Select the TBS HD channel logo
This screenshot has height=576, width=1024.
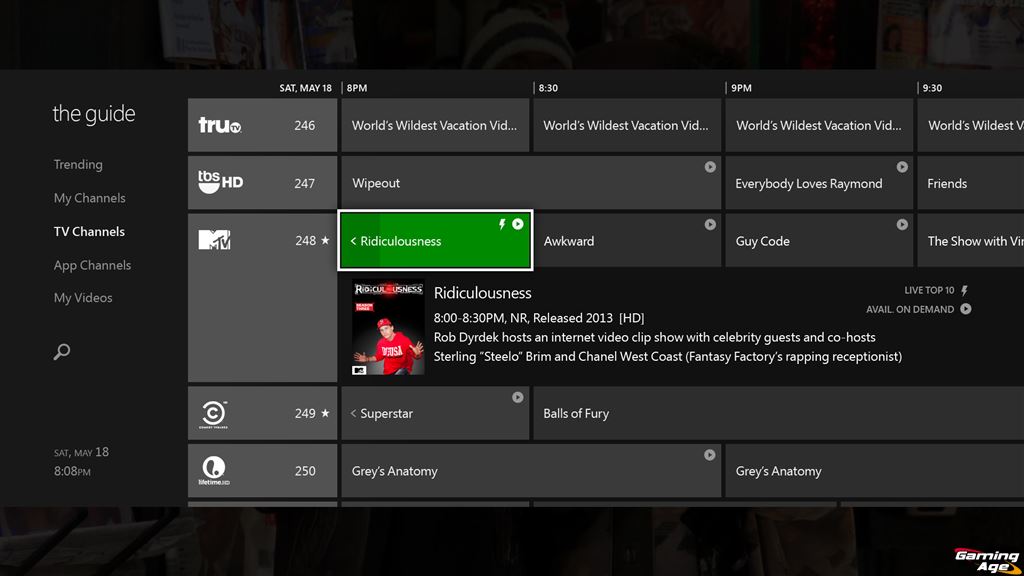coord(221,182)
